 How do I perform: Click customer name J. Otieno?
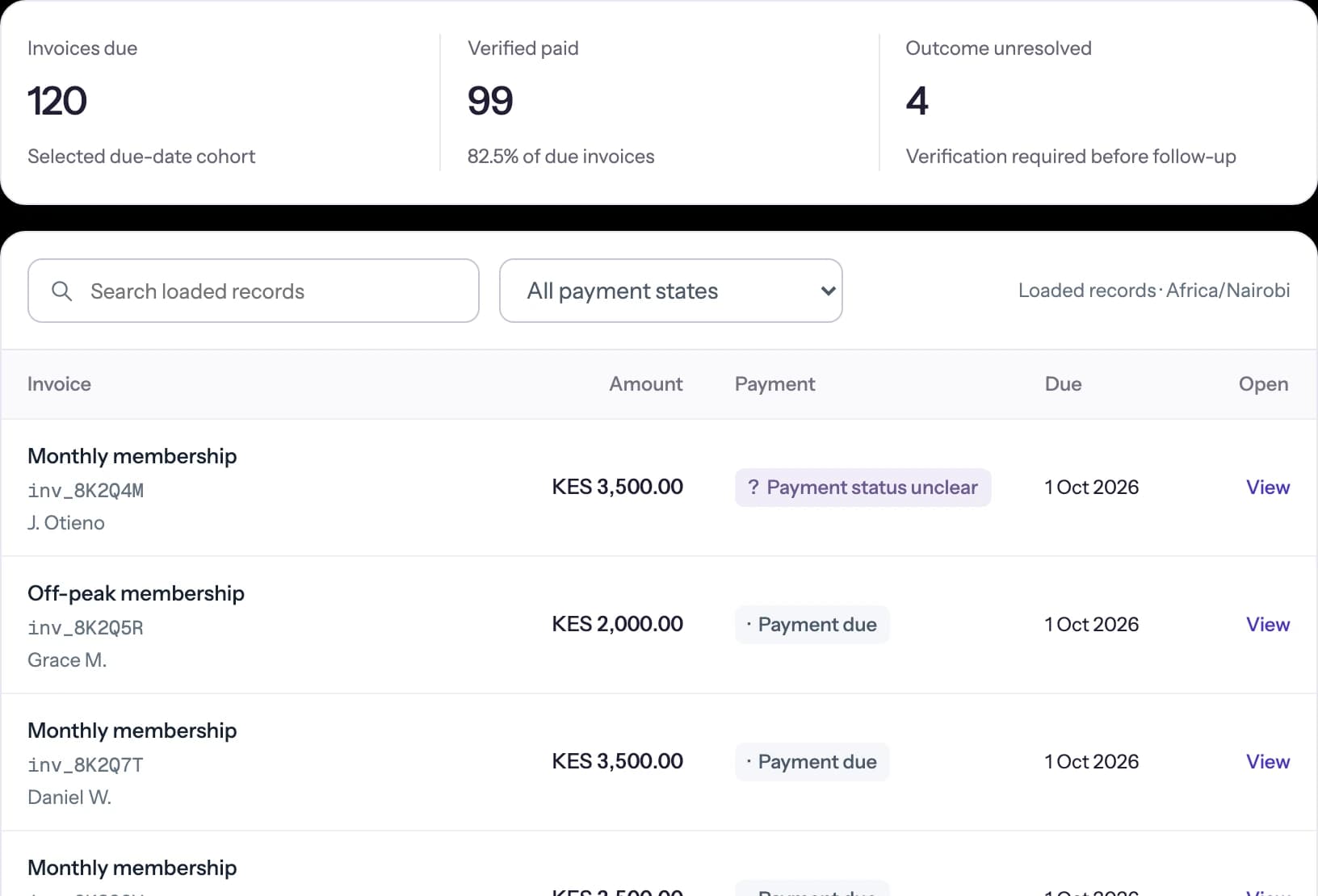66,523
